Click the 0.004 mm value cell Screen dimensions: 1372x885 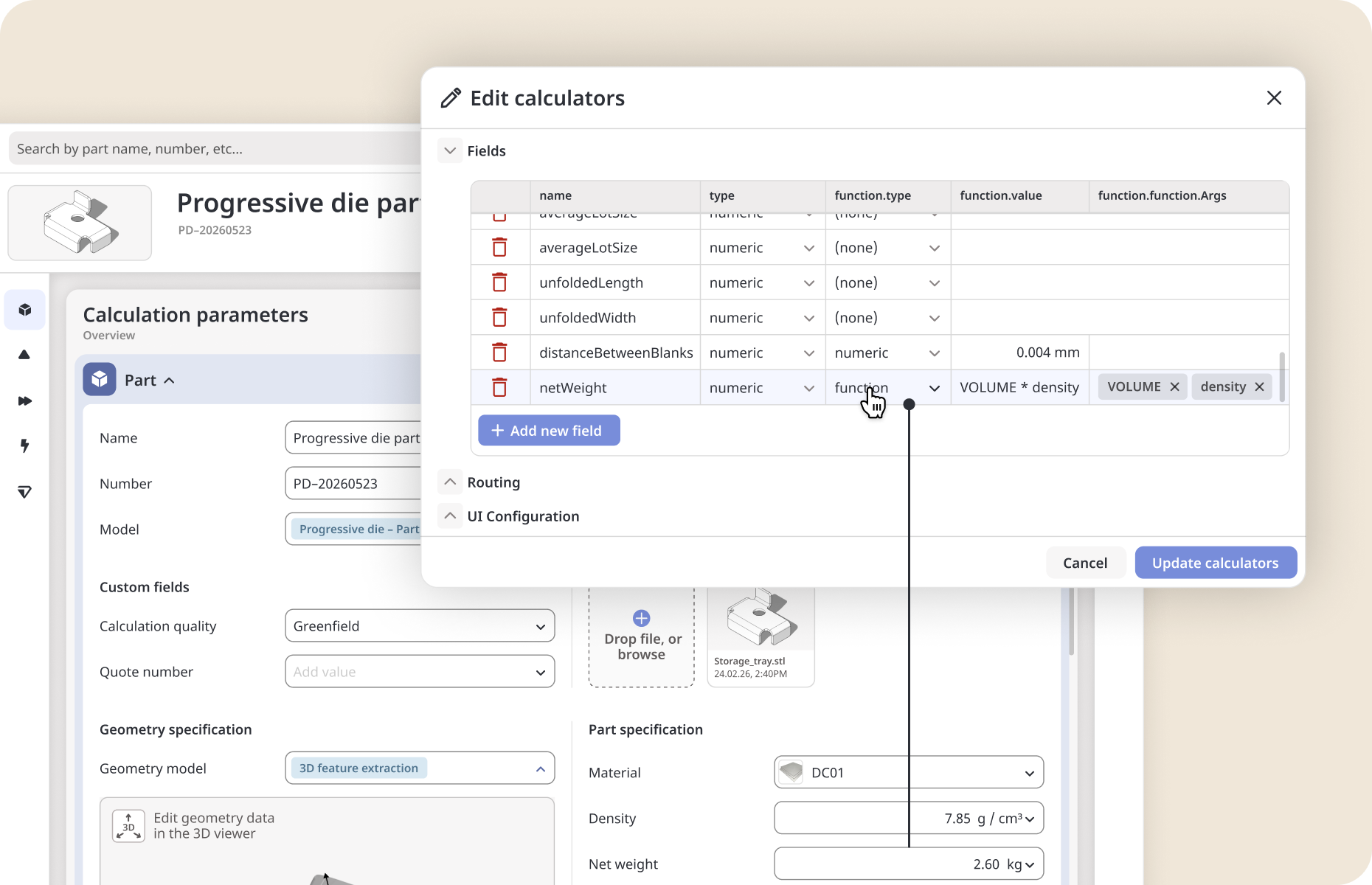[1020, 353]
